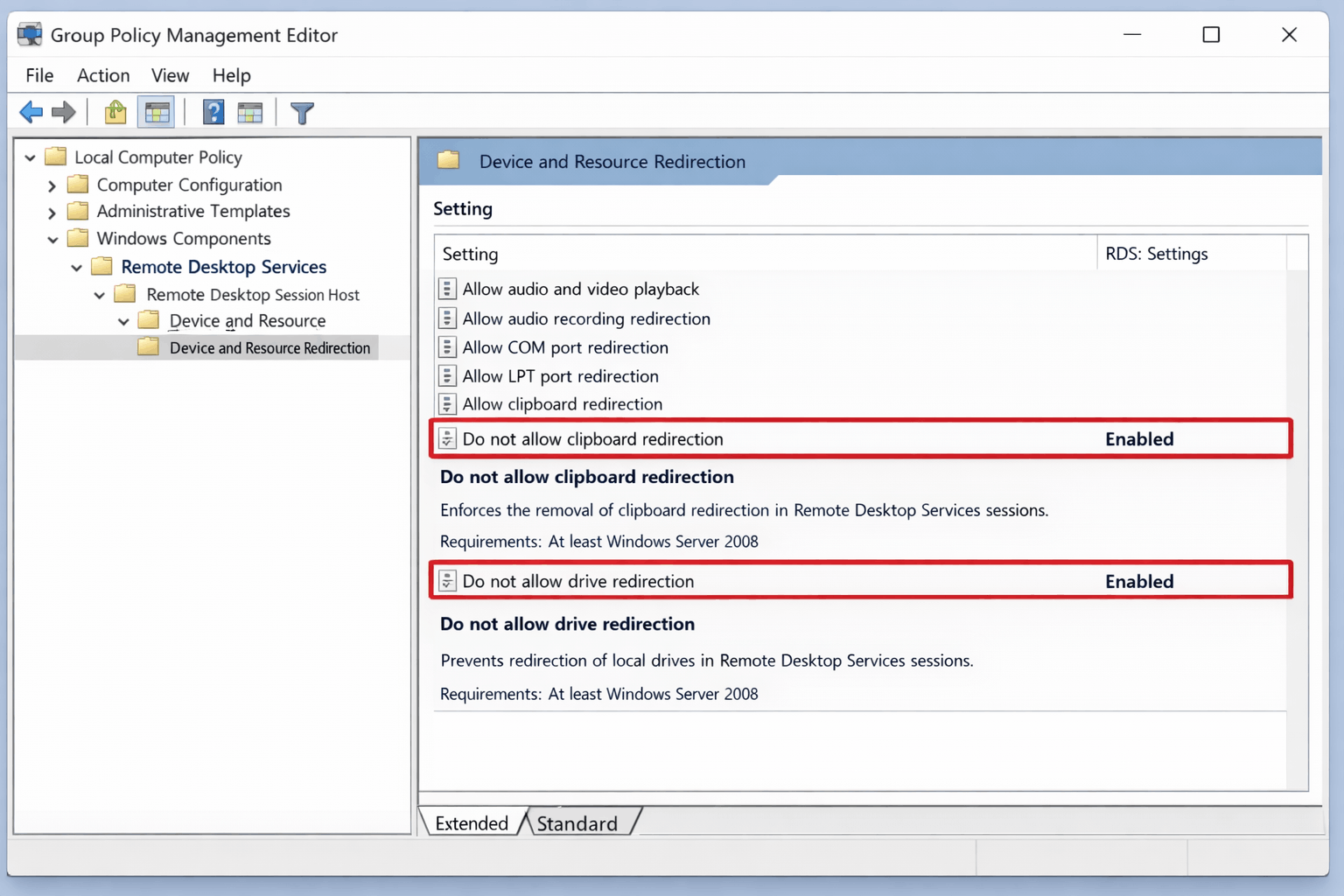Open policy filter using the funnel icon
Screen dimensions: 1344x896
[301, 112]
